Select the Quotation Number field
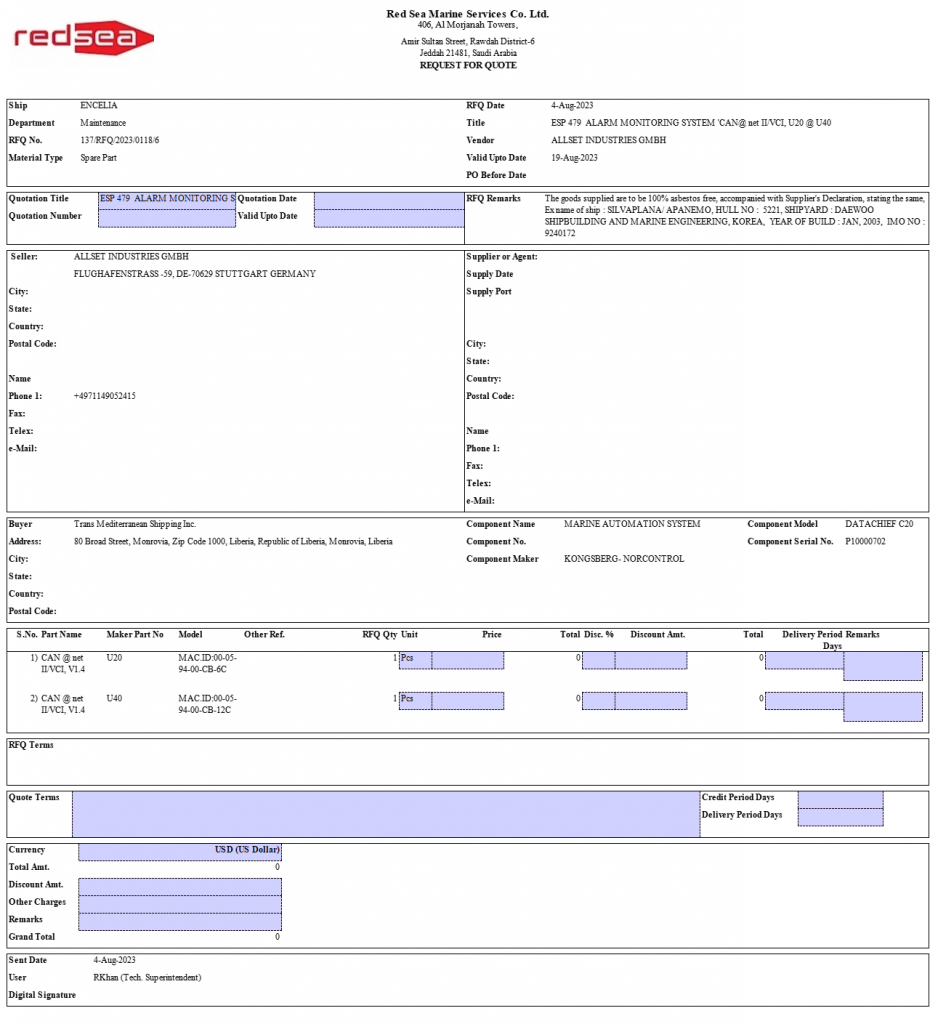This screenshot has height=1024, width=930. point(167,218)
